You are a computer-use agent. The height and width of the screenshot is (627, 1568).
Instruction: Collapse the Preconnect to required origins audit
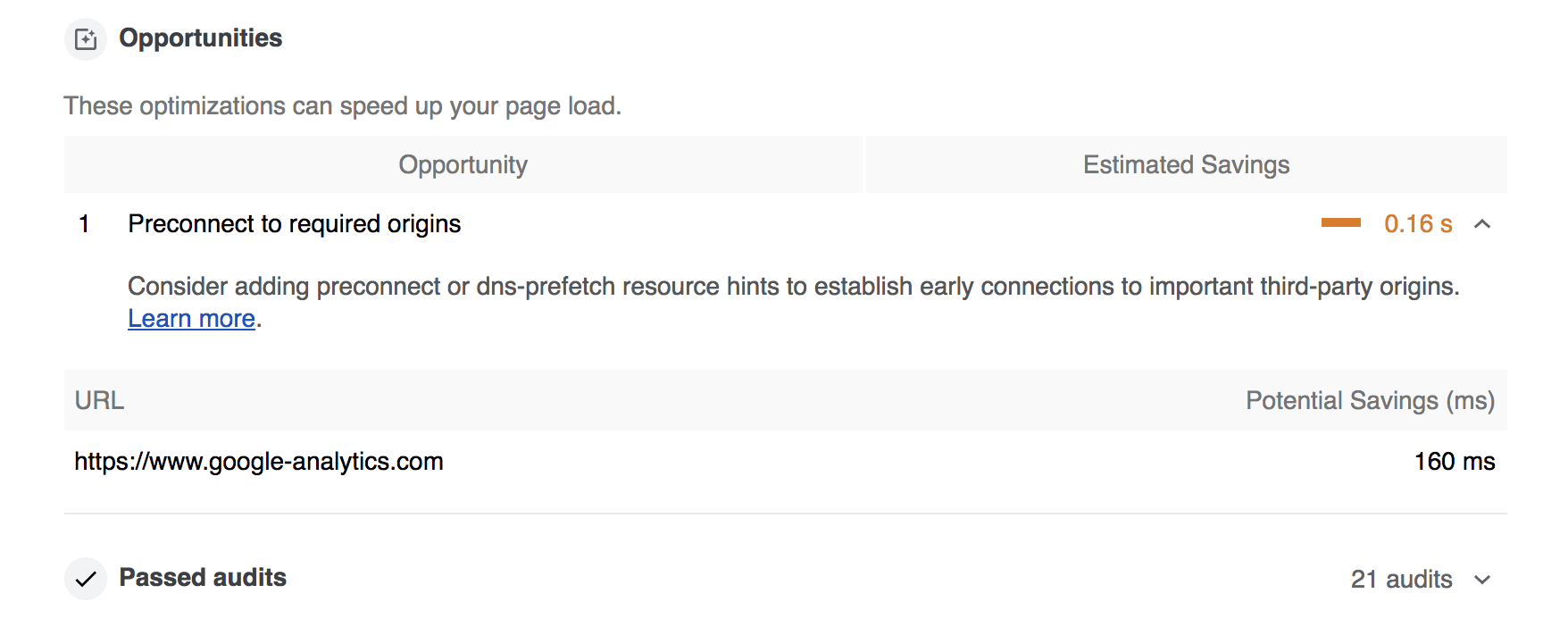pyautogui.click(x=1482, y=224)
